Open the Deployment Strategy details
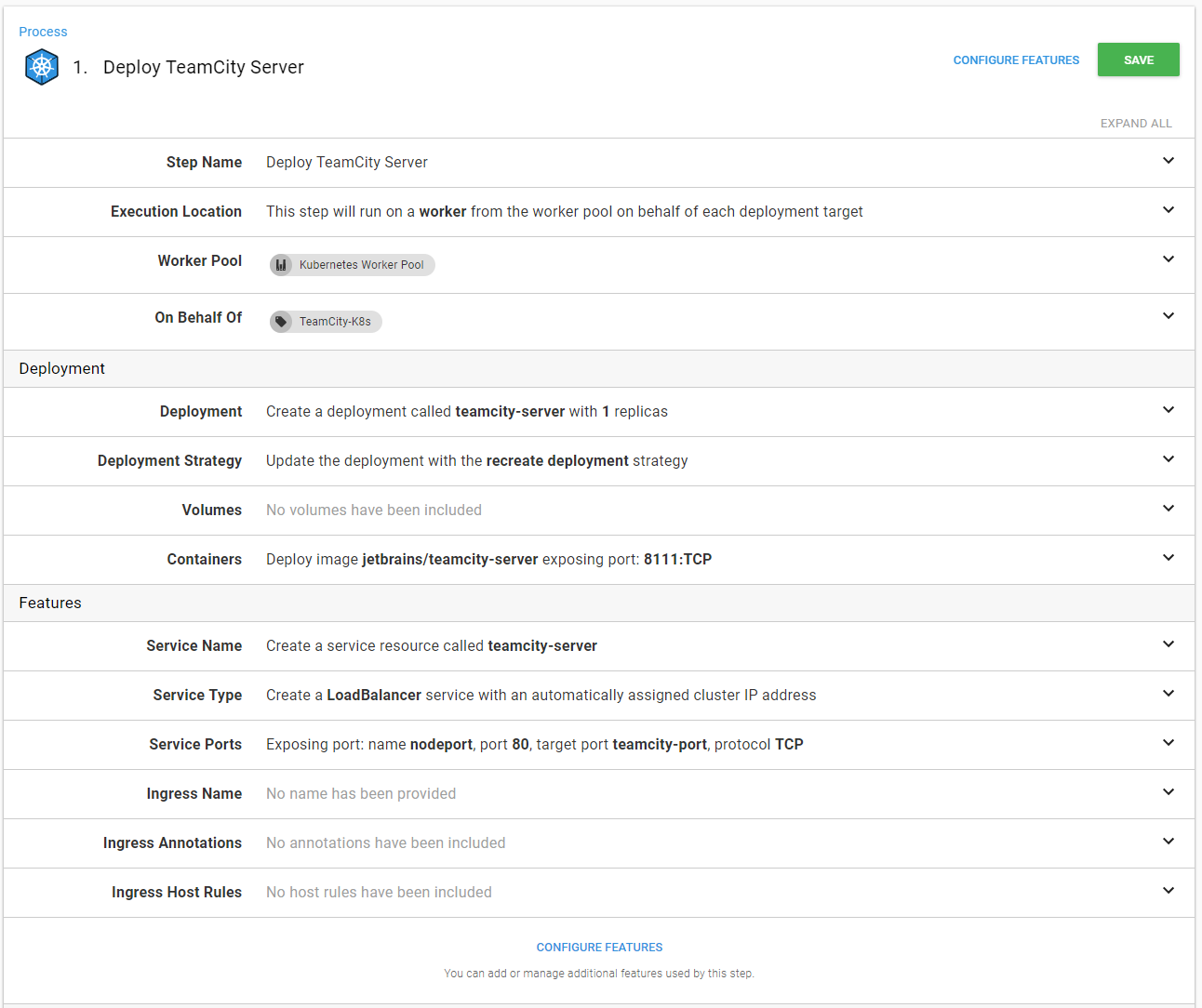This screenshot has height=1008, width=1202. point(1168,459)
